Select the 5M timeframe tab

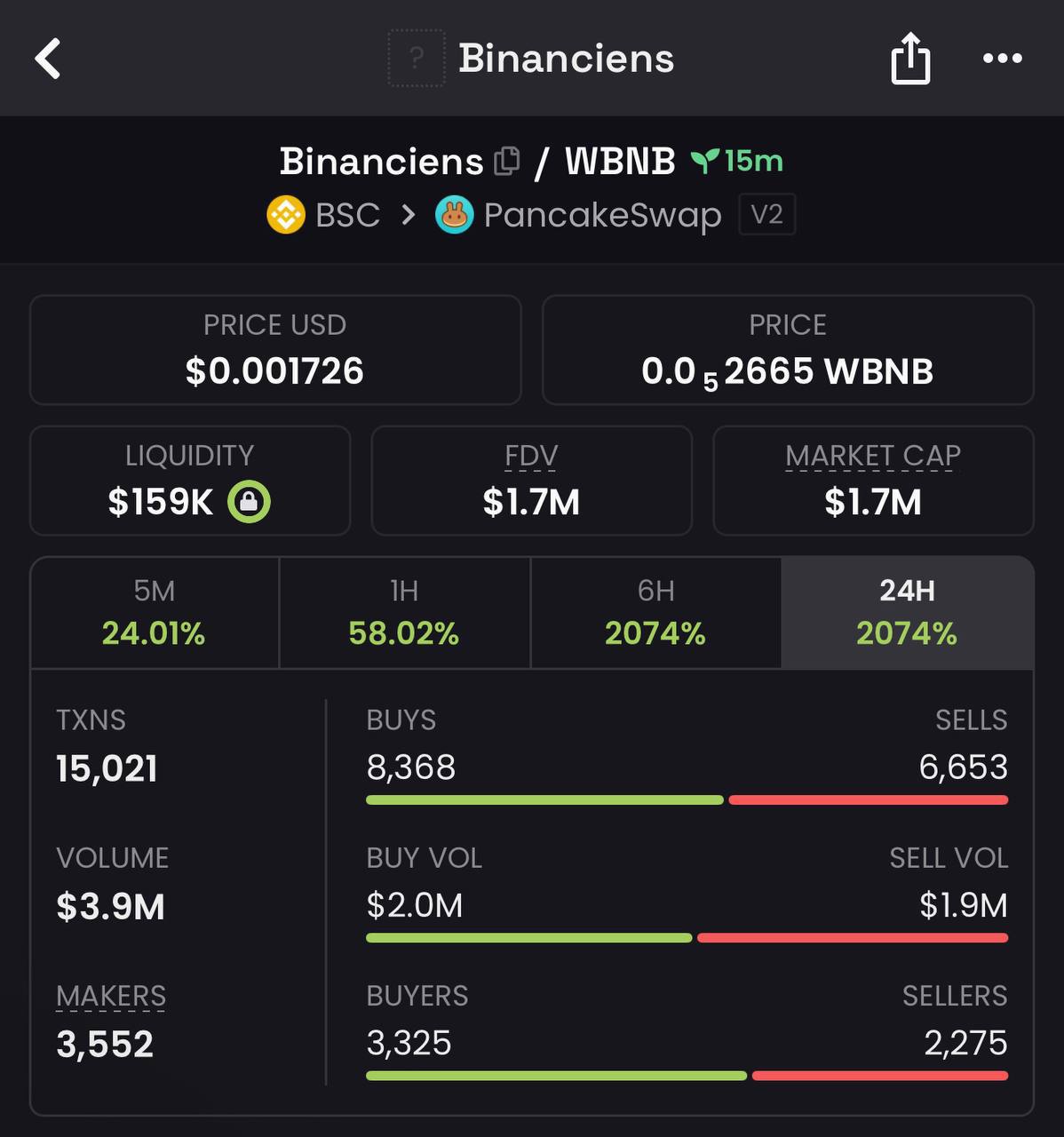pos(155,613)
